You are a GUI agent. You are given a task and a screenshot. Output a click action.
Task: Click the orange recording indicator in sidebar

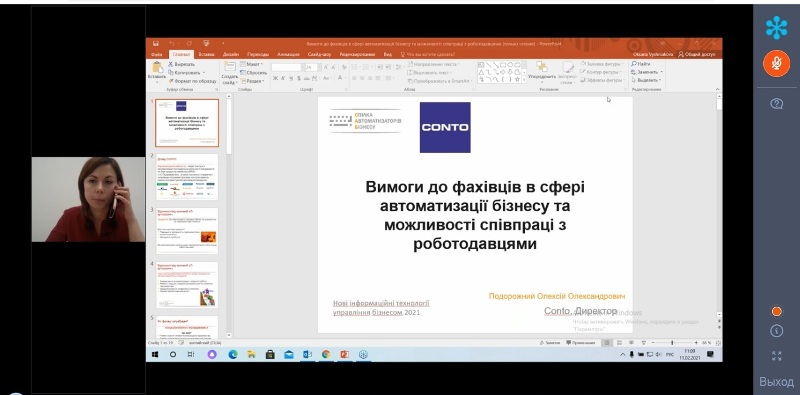tap(776, 311)
